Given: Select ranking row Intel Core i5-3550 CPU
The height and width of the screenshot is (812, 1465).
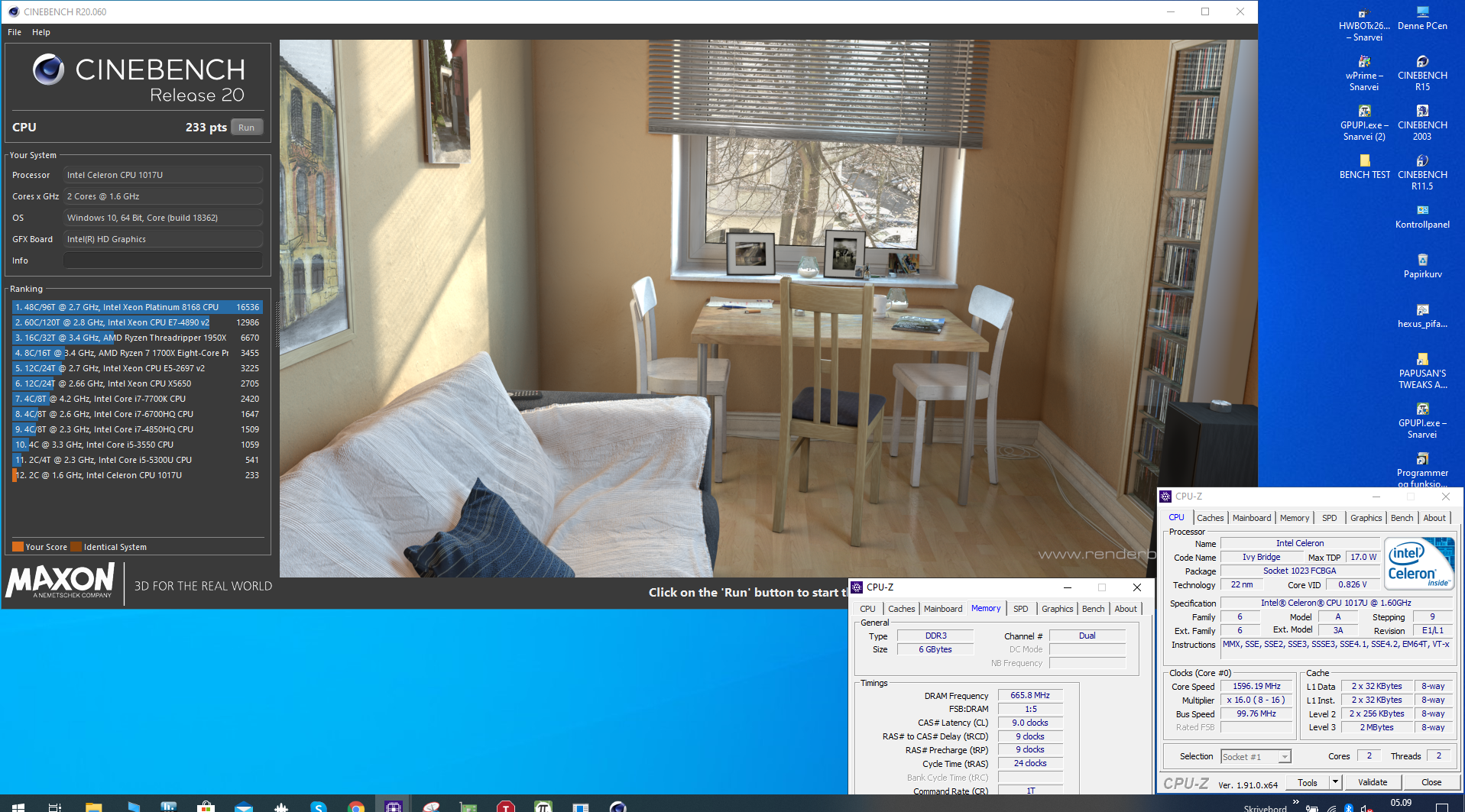Looking at the screenshot, I should pos(138,445).
